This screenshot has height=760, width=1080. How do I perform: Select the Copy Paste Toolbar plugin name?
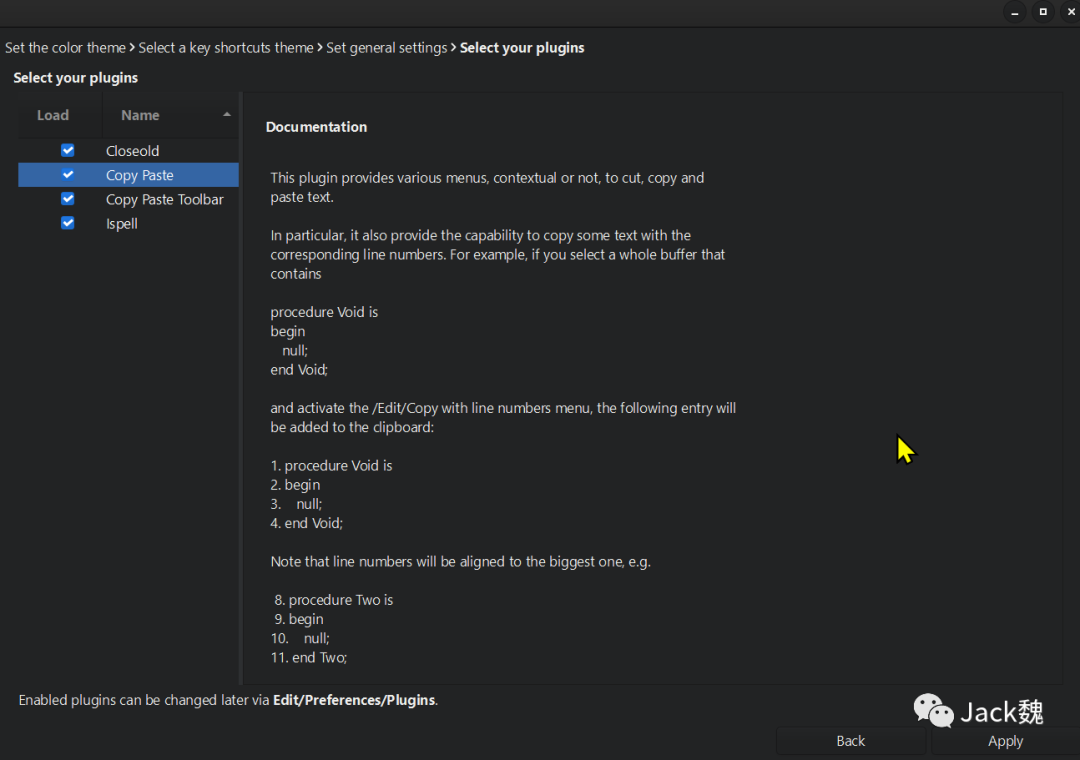(164, 199)
